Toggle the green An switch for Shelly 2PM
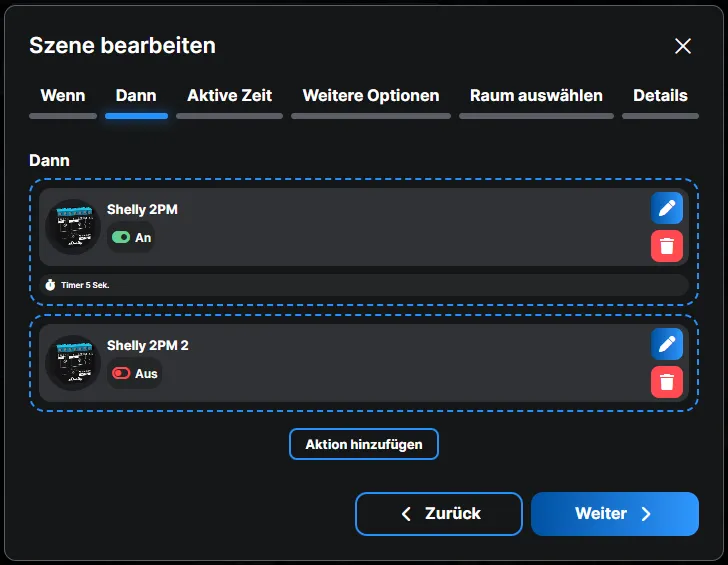 (x=121, y=238)
